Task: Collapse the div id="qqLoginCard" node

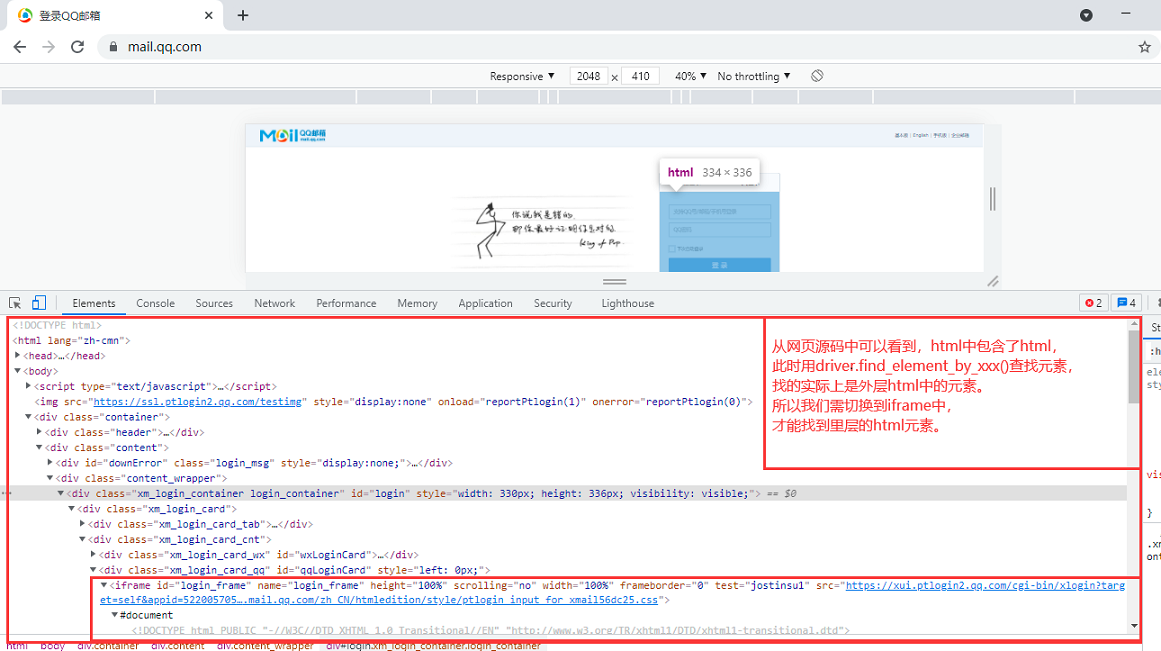Action: pyautogui.click(x=93, y=570)
